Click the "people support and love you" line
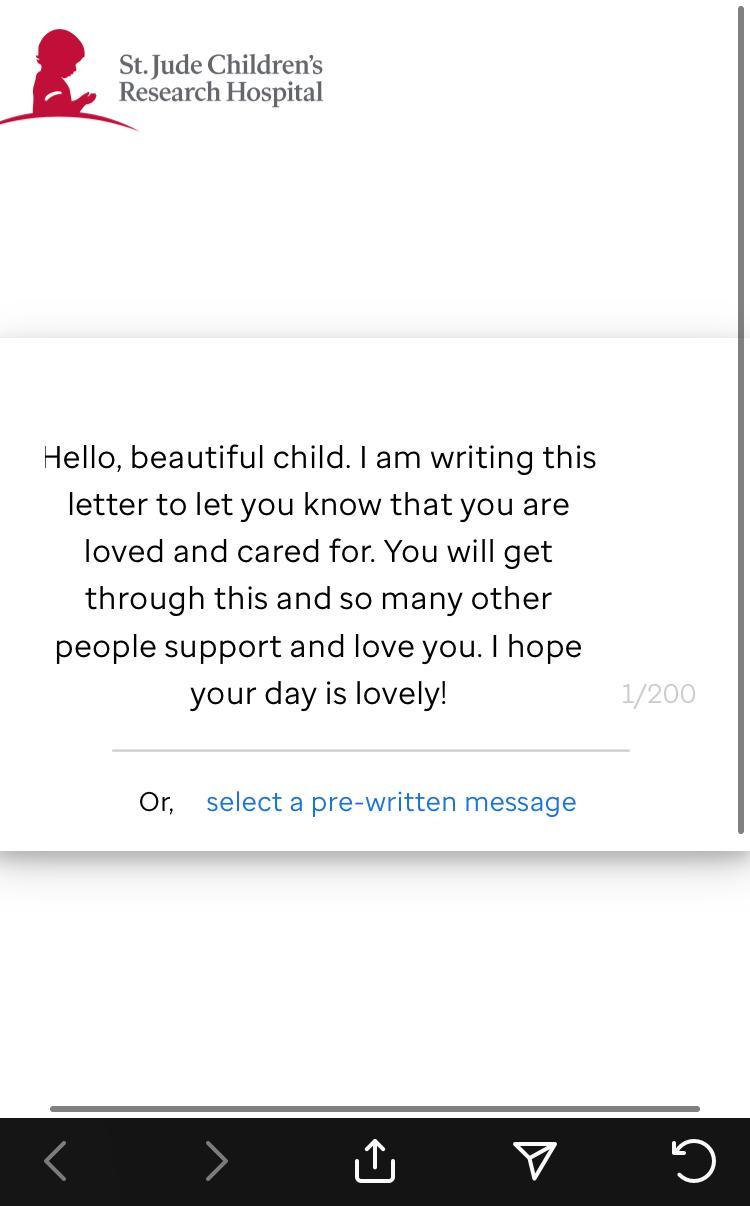This screenshot has width=750, height=1206. coord(318,646)
